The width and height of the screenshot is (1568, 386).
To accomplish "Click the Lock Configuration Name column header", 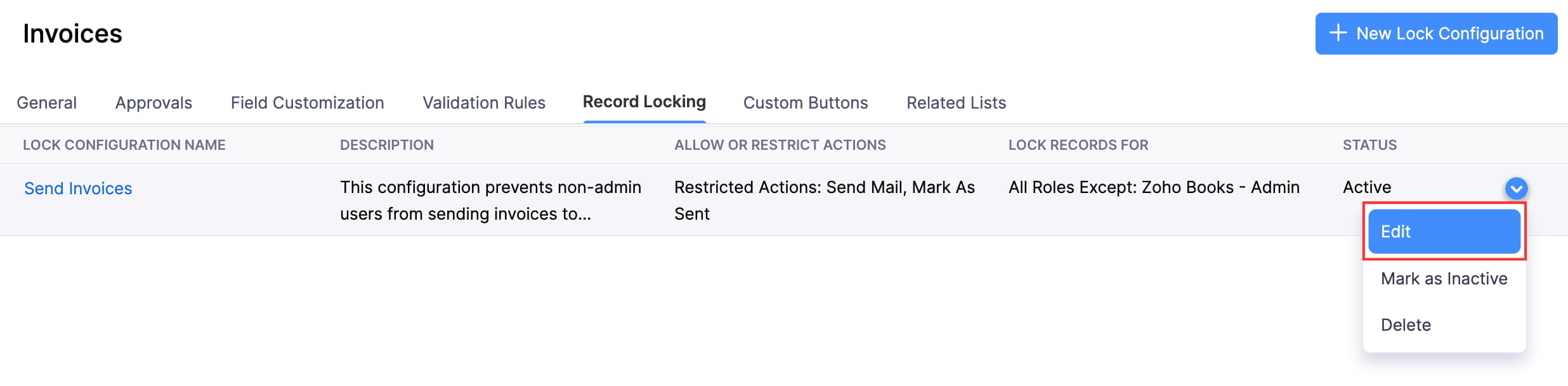I will pos(124,145).
